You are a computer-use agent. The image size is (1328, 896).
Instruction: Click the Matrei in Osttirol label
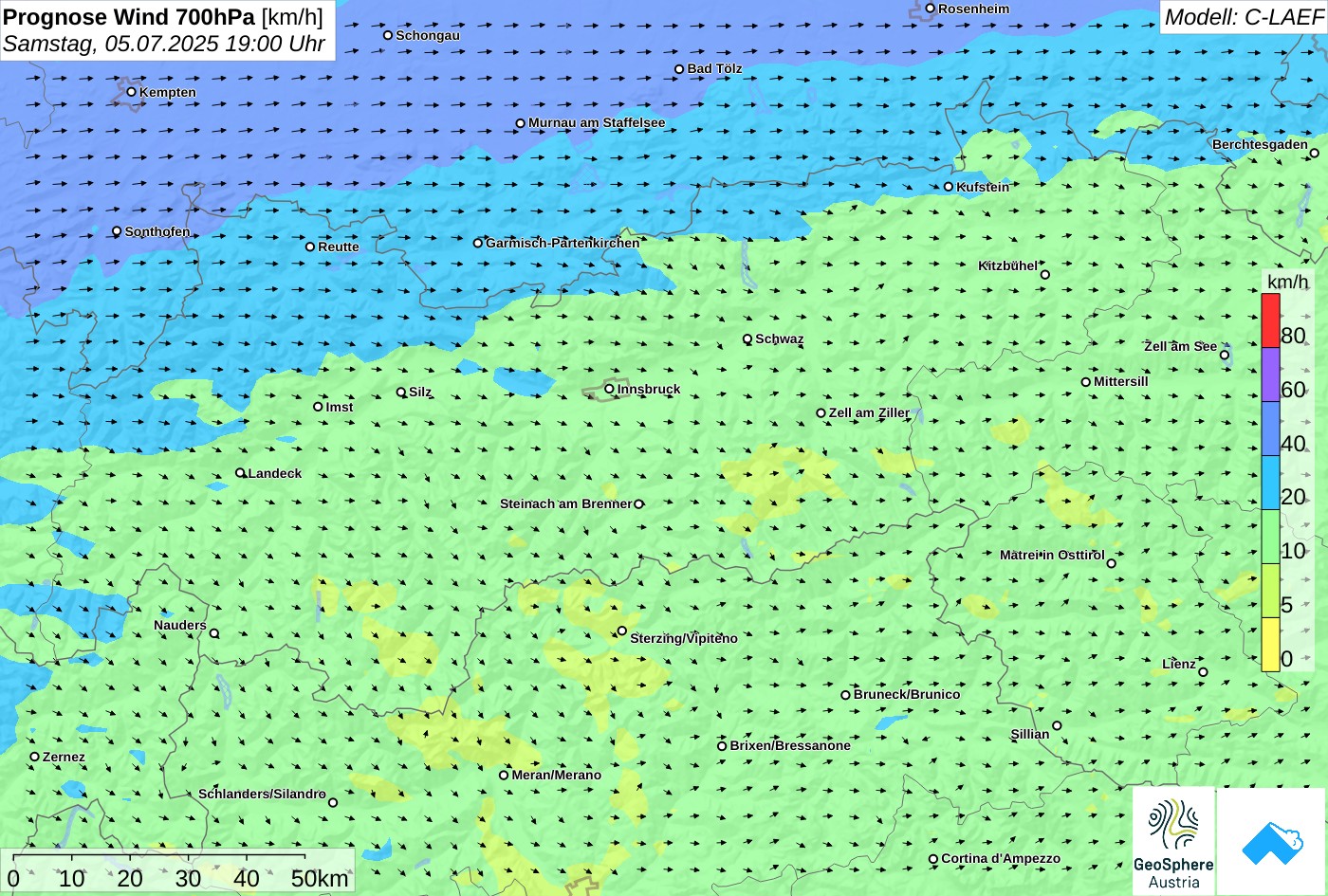(x=1052, y=555)
